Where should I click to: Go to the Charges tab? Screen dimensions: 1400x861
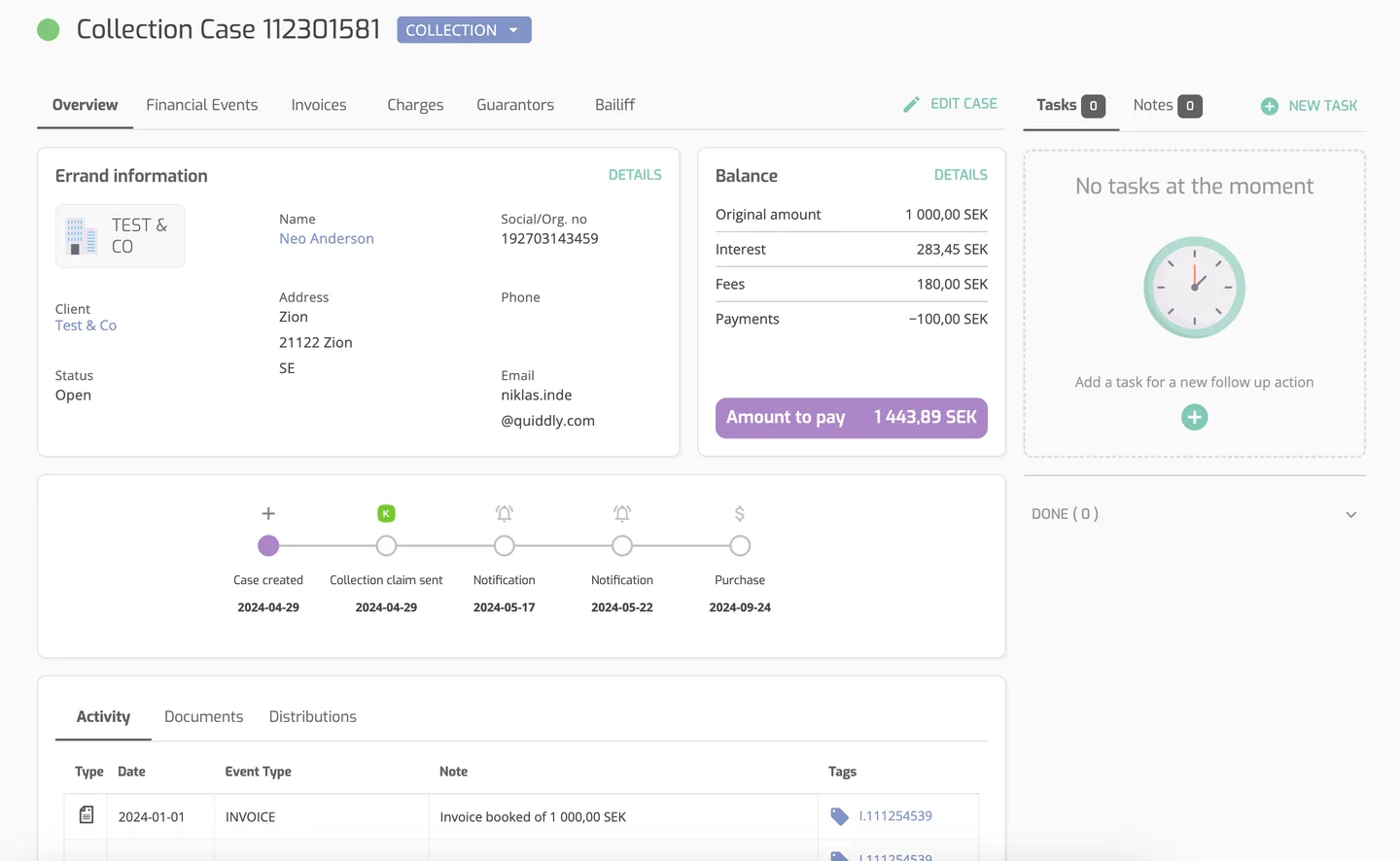pos(415,104)
